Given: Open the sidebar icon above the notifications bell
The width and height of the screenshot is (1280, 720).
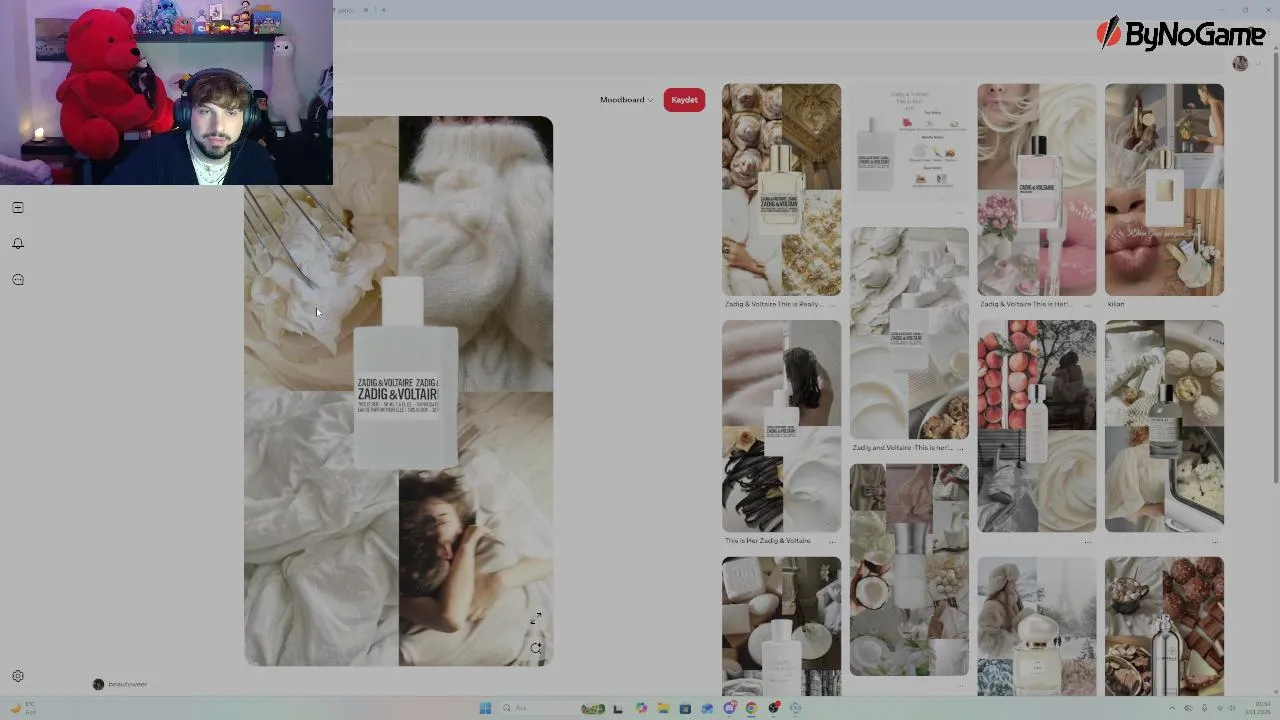Looking at the screenshot, I should pos(18,207).
